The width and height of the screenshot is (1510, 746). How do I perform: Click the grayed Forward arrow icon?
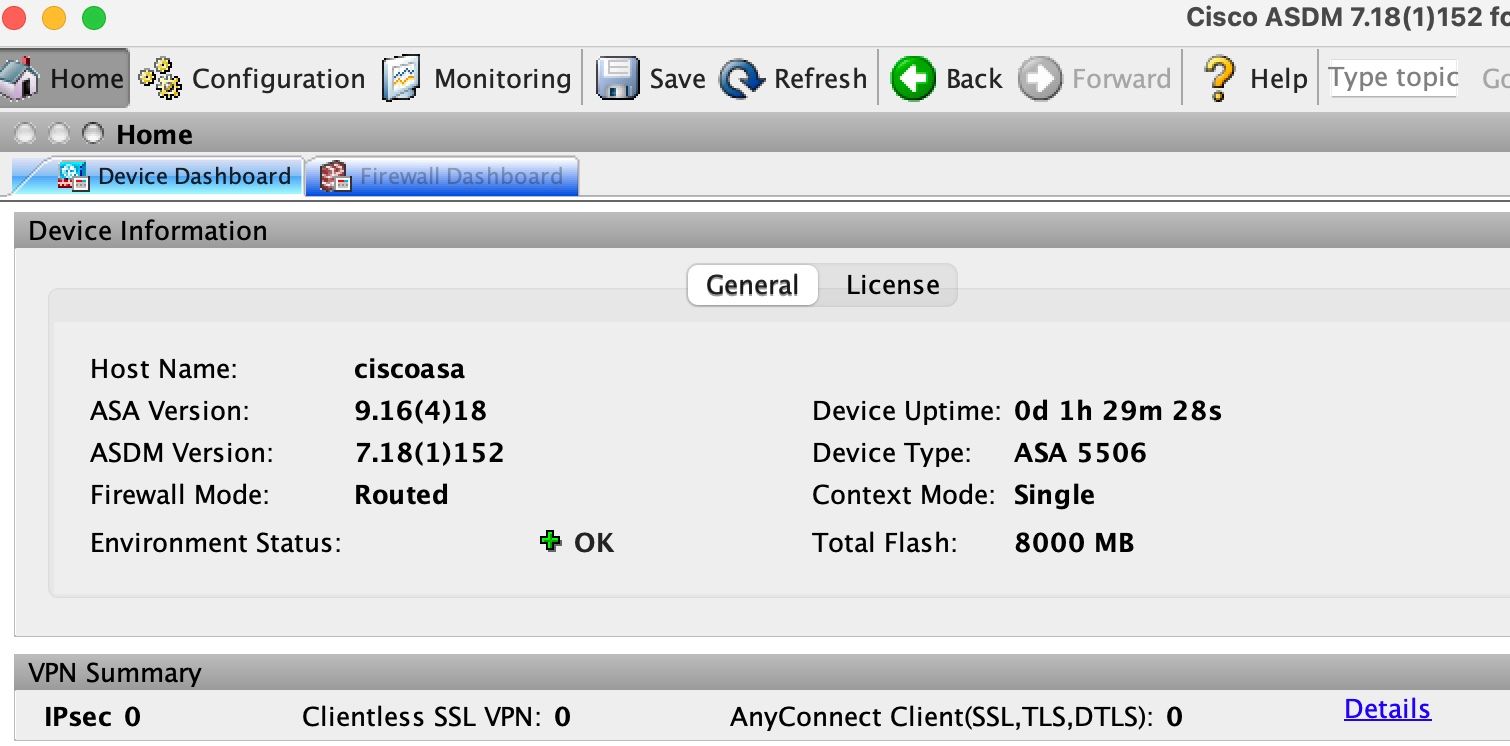(1040, 78)
